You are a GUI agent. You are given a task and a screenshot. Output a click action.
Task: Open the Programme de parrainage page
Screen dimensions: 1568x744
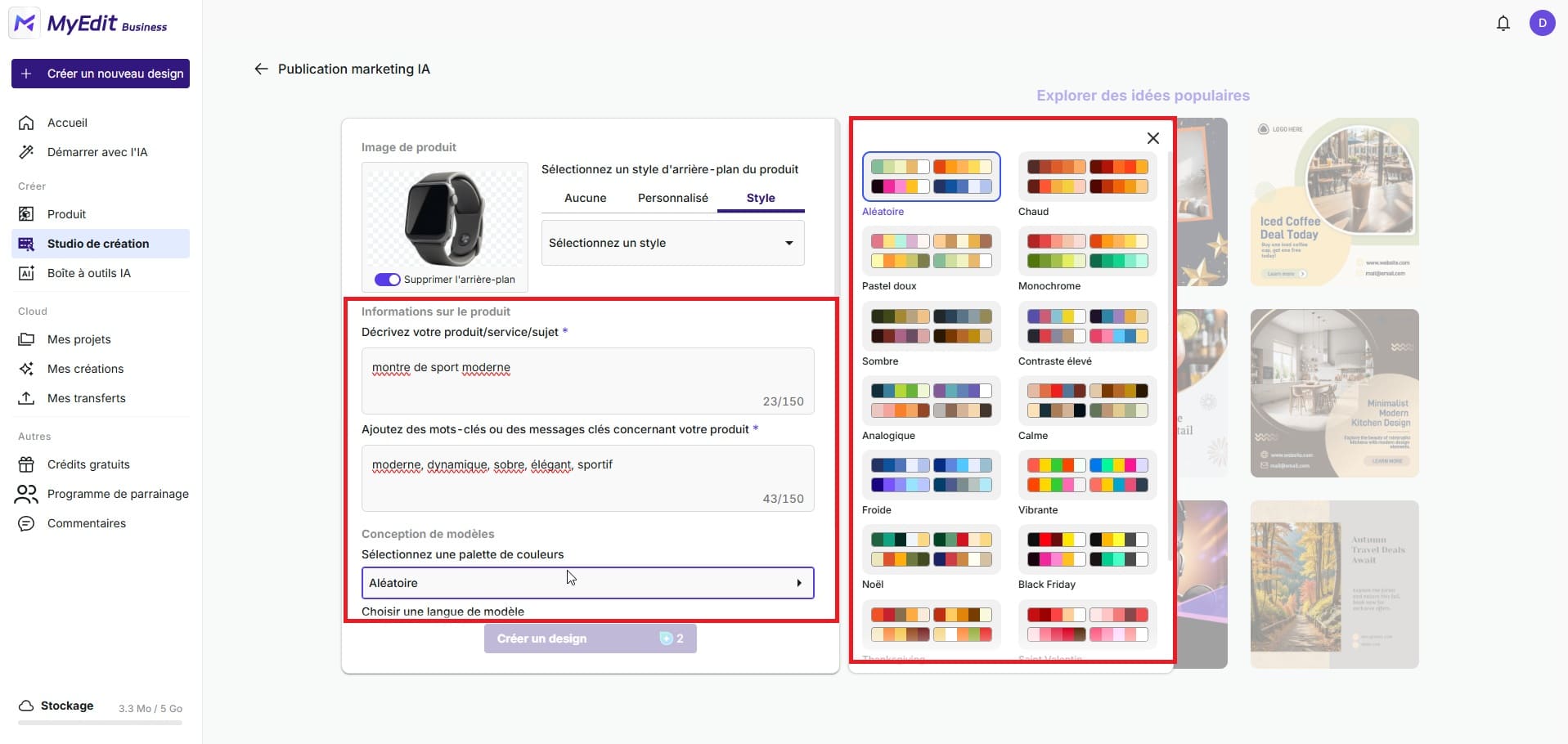click(x=118, y=494)
